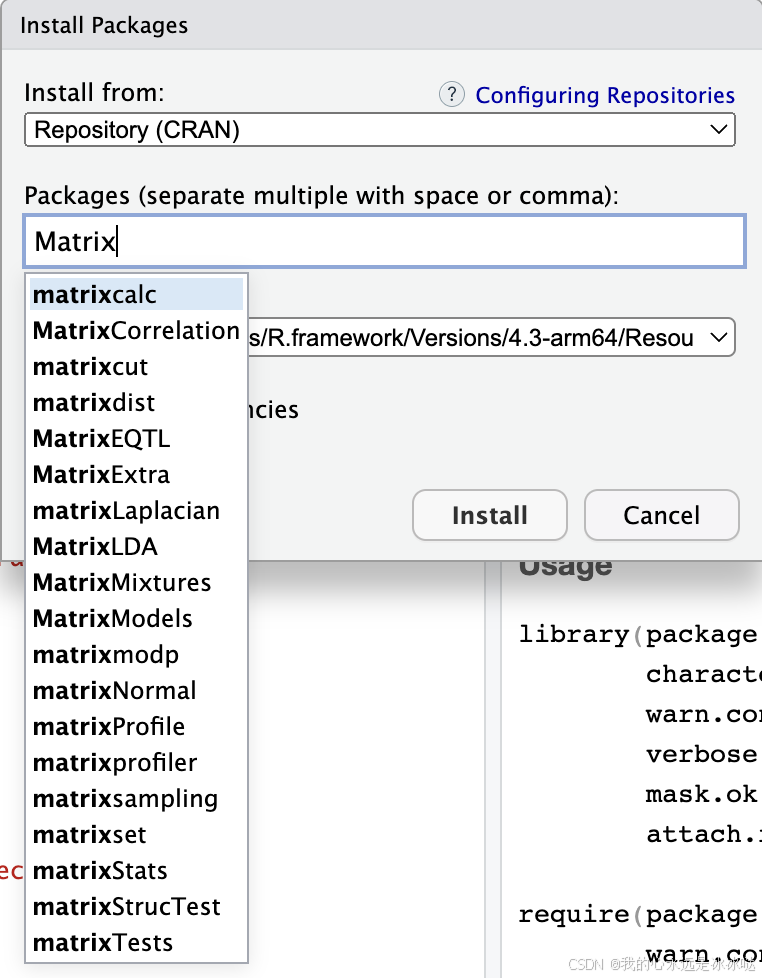Pick matrixNormal from the package suggestions
Viewport: 762px width, 978px height.
pyautogui.click(x=137, y=691)
